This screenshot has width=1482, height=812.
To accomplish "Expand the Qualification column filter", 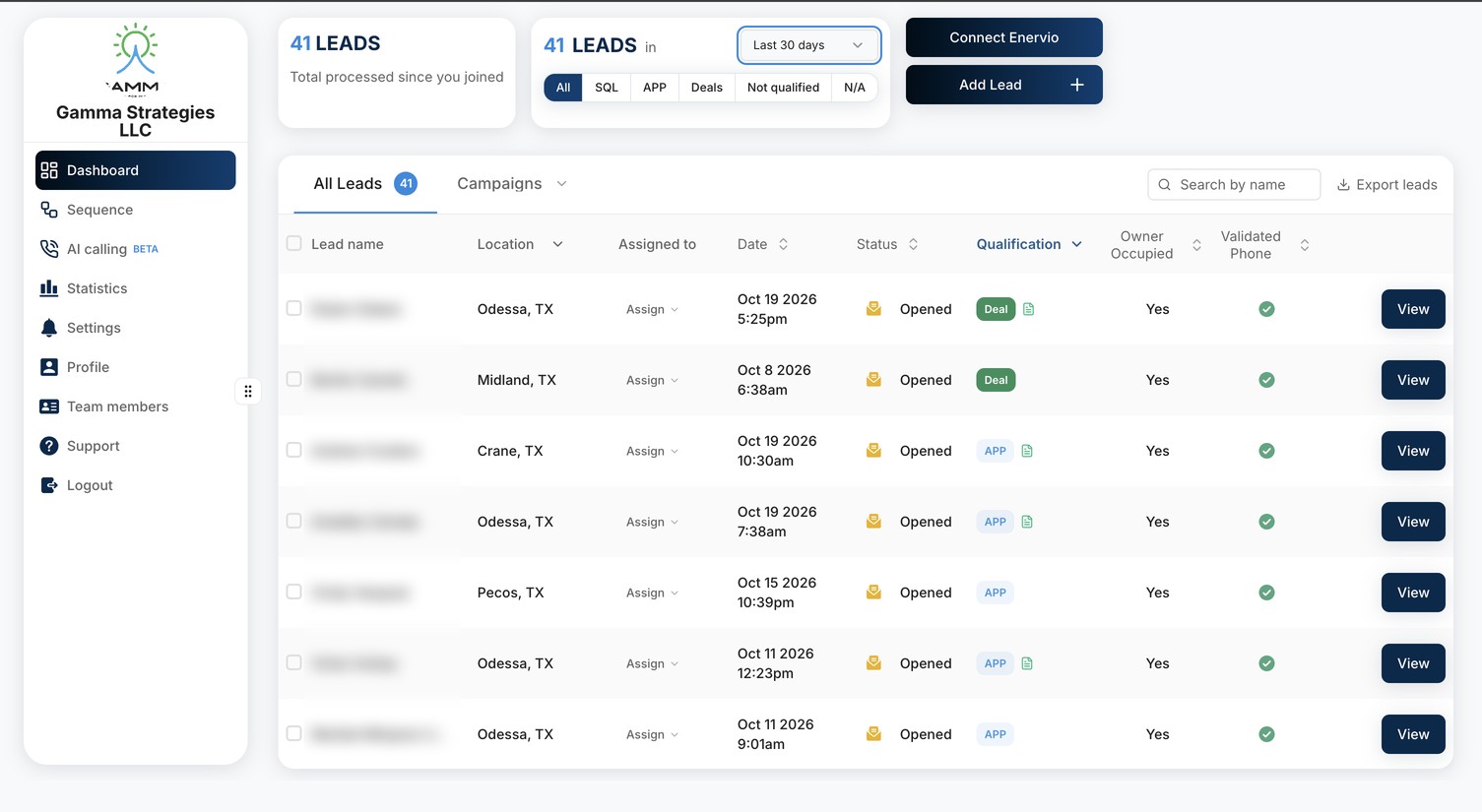I will (x=1077, y=244).
